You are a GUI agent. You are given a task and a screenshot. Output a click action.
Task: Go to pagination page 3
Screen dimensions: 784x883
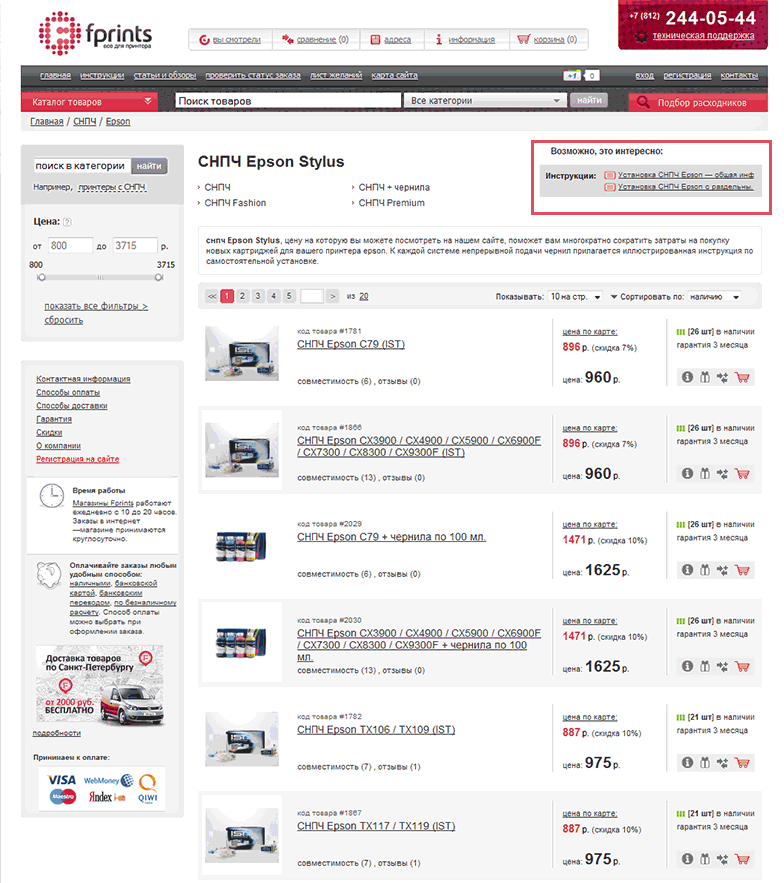coord(258,296)
